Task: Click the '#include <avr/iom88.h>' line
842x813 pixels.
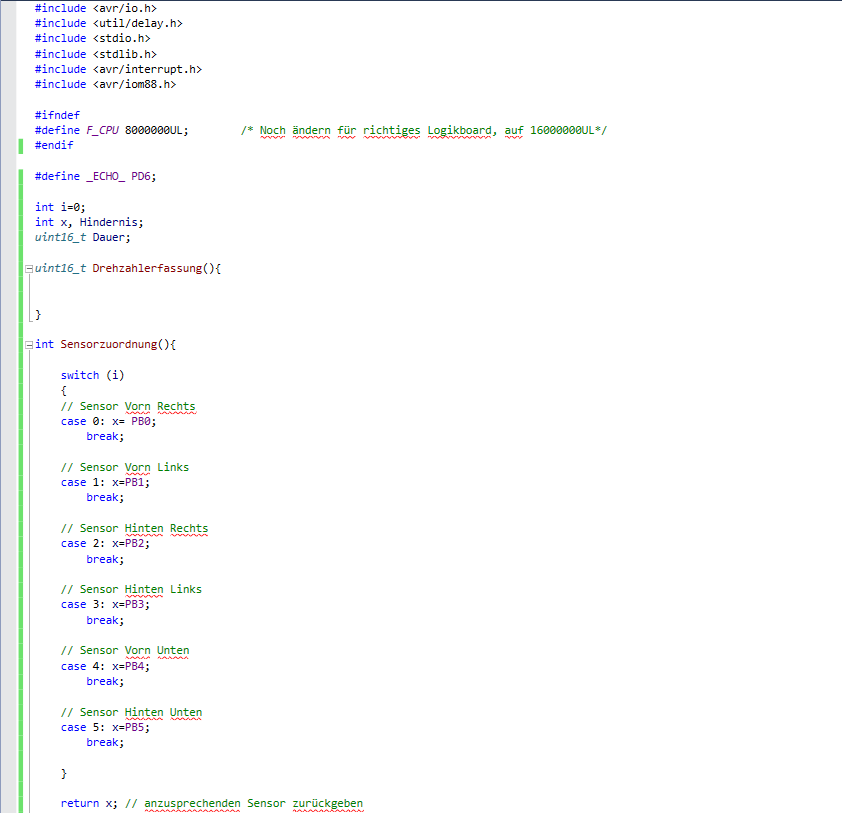Action: (105, 84)
